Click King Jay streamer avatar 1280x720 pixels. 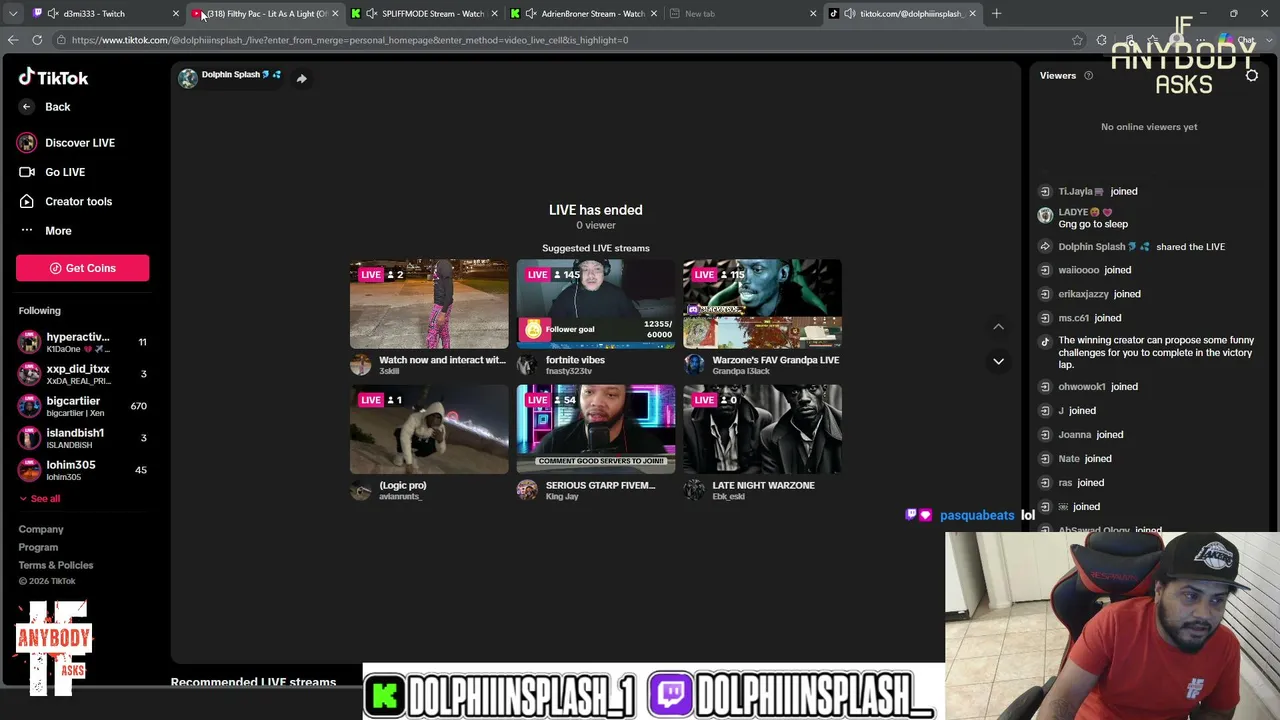tap(527, 490)
